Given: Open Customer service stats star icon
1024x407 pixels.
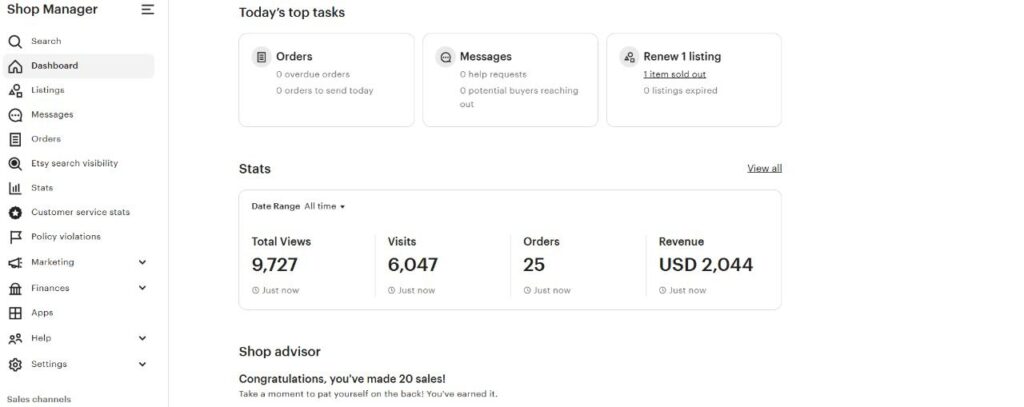Looking at the screenshot, I should tap(15, 213).
